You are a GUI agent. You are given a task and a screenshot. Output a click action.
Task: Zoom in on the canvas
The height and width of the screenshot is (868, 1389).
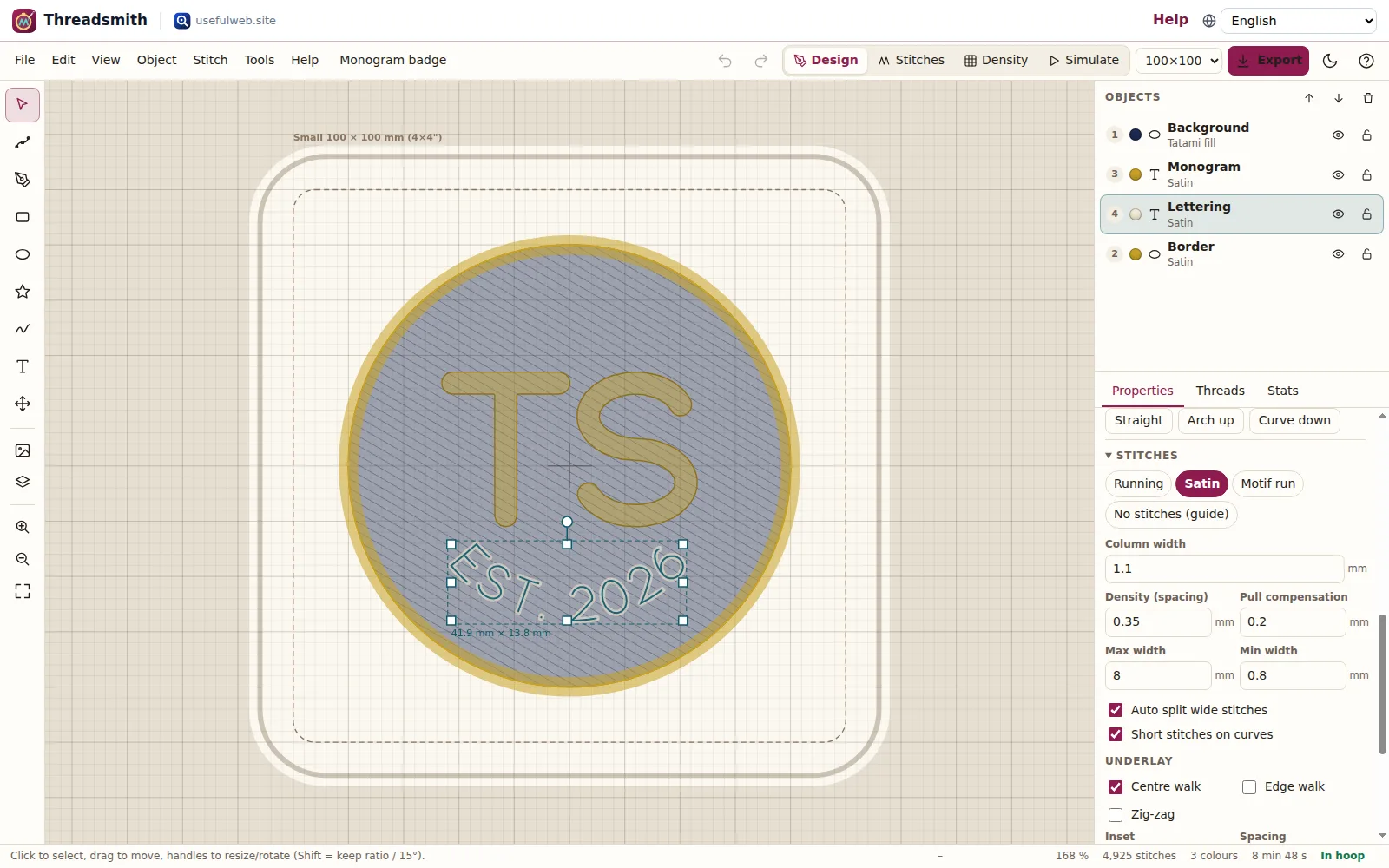[23, 527]
